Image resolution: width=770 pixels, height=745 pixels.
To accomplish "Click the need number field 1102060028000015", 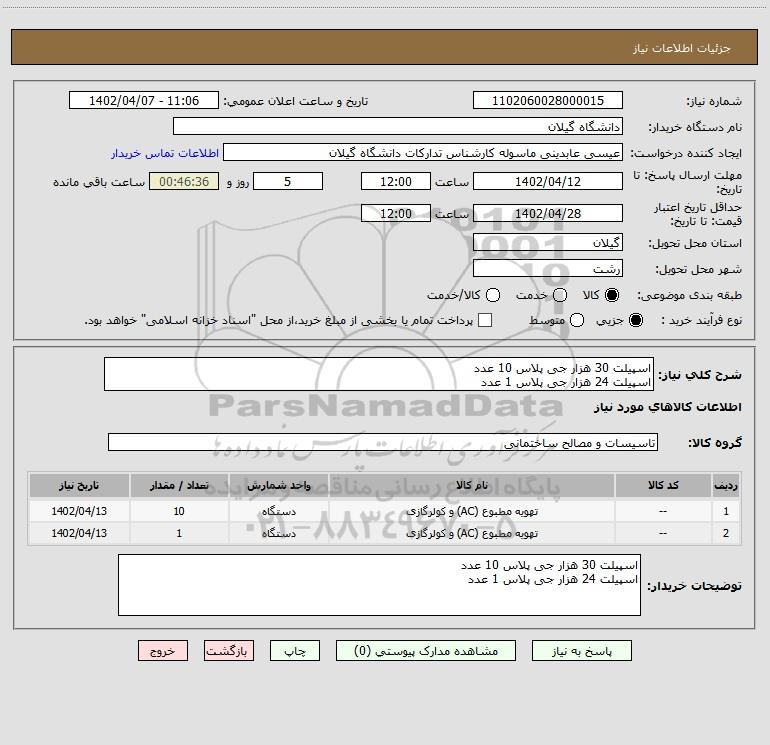I will (x=548, y=101).
